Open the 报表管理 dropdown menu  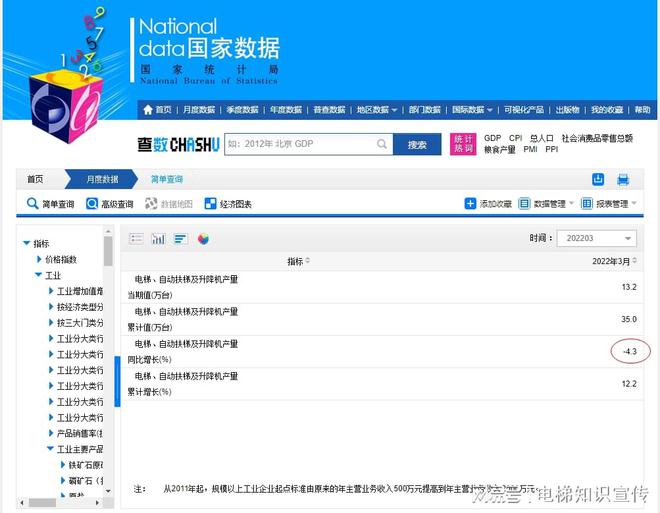[x=610, y=204]
